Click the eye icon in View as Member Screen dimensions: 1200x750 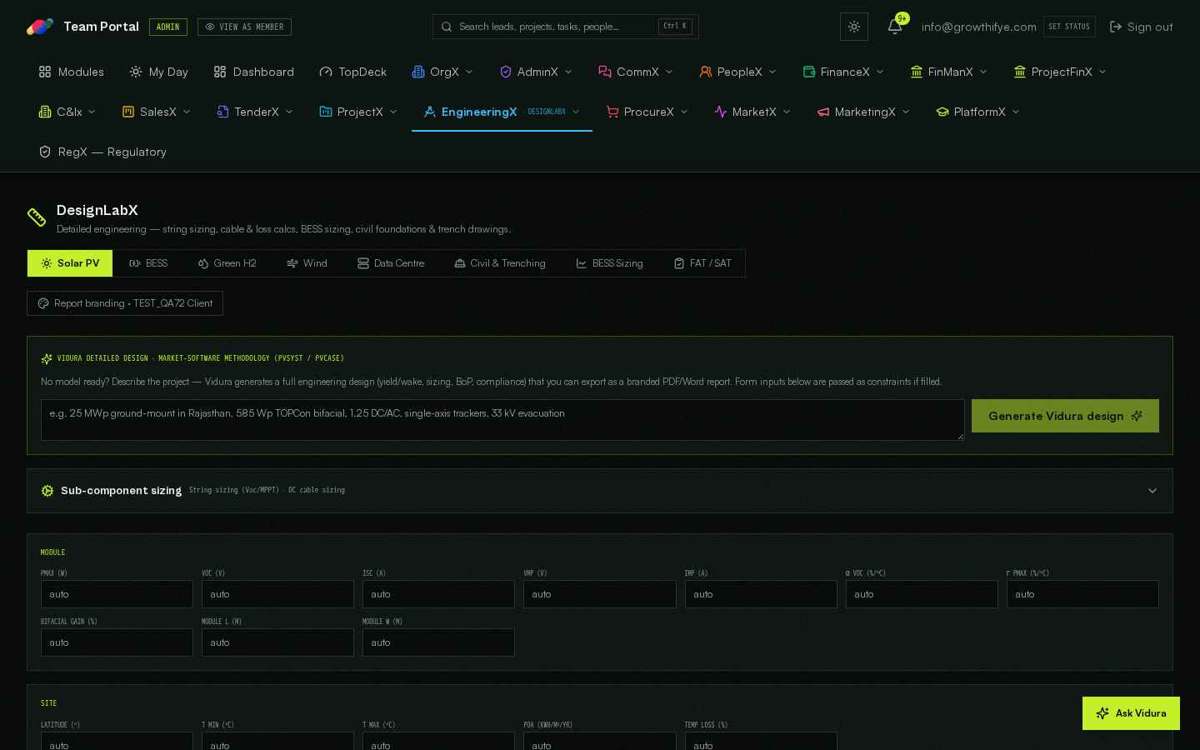tap(210, 27)
